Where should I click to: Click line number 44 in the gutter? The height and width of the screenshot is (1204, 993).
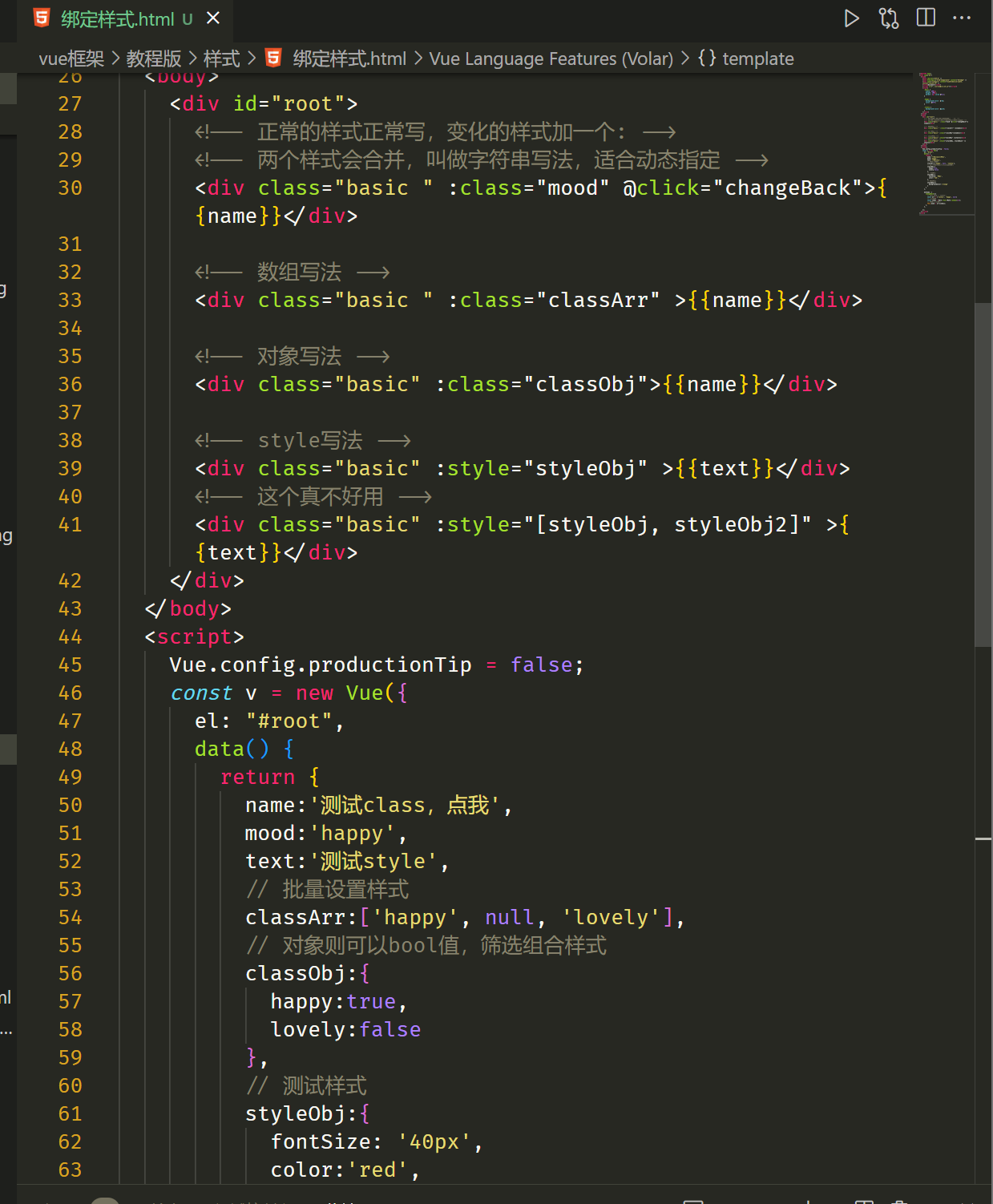pos(70,636)
